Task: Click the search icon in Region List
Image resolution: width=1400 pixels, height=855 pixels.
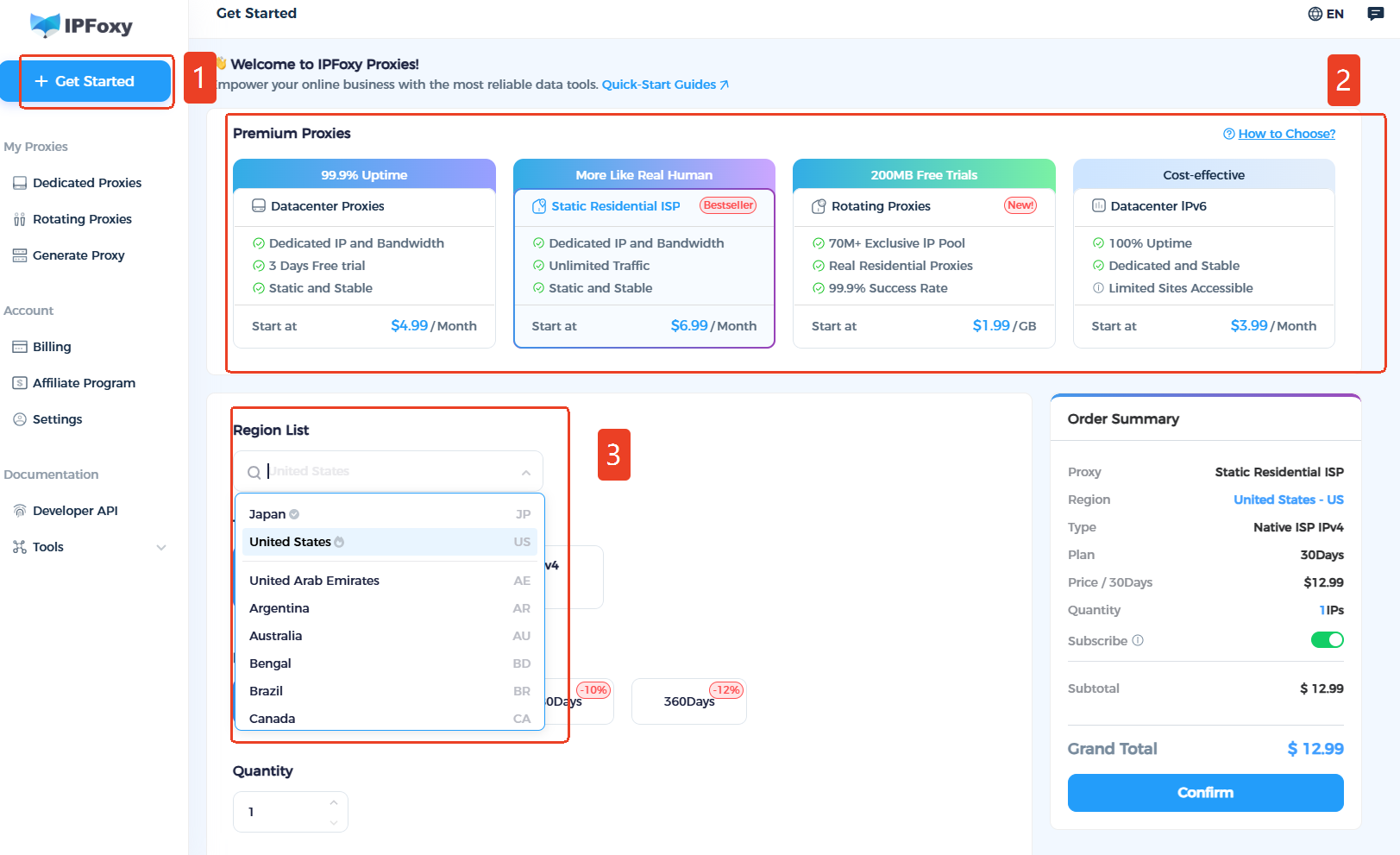Action: (254, 472)
